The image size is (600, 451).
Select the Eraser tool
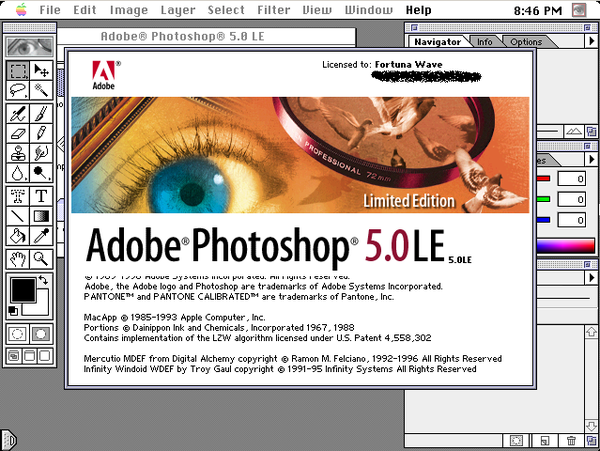tap(18, 133)
